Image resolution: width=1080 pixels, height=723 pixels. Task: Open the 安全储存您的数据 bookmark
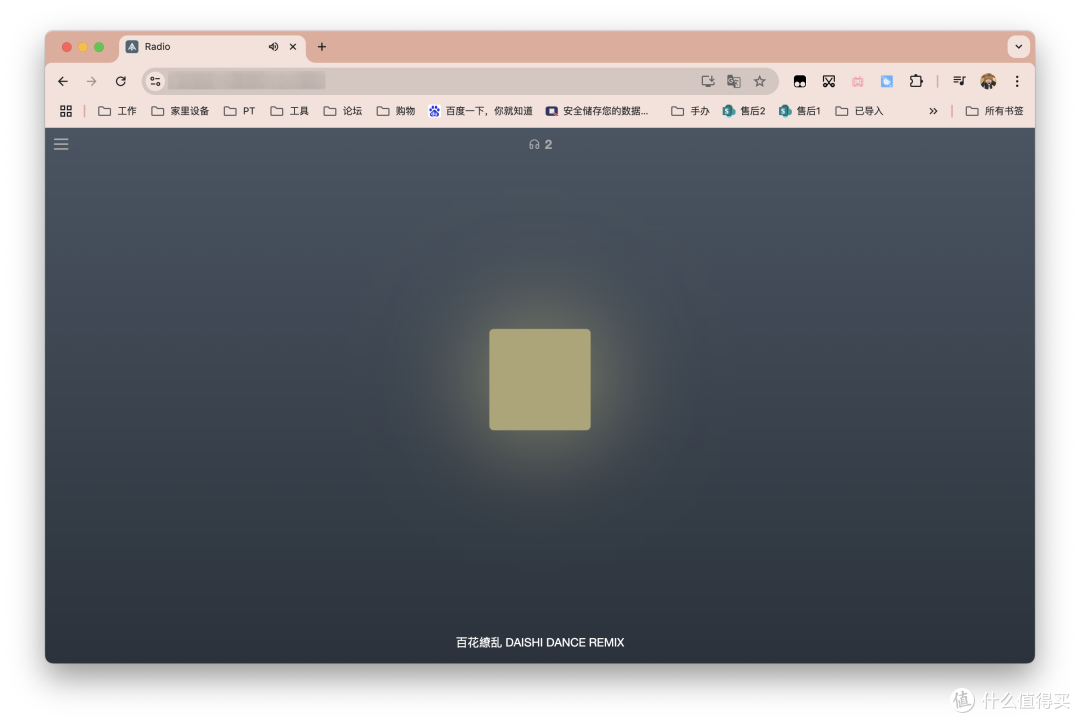[x=596, y=111]
